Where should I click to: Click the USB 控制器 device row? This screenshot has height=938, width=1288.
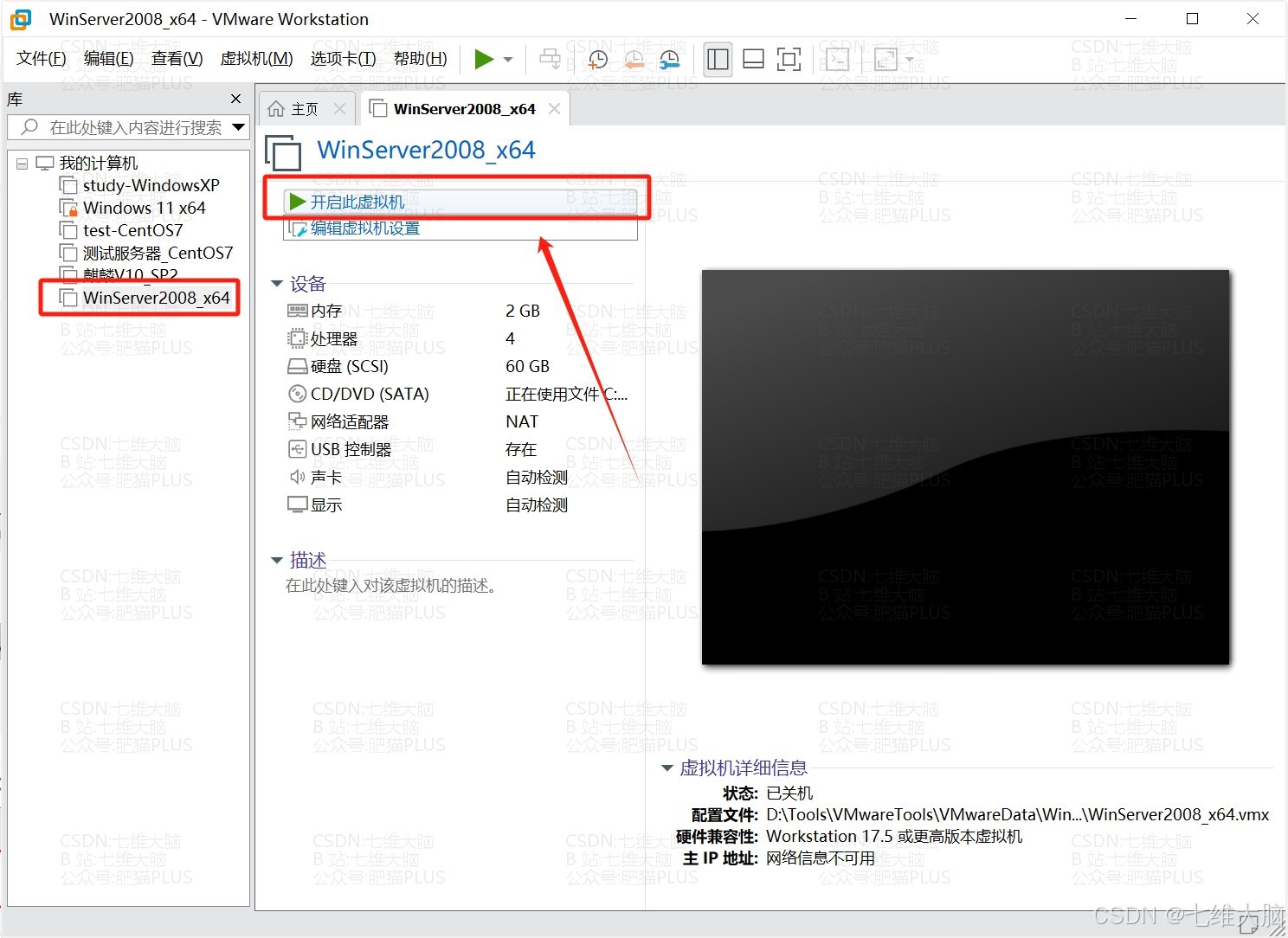click(x=459, y=449)
